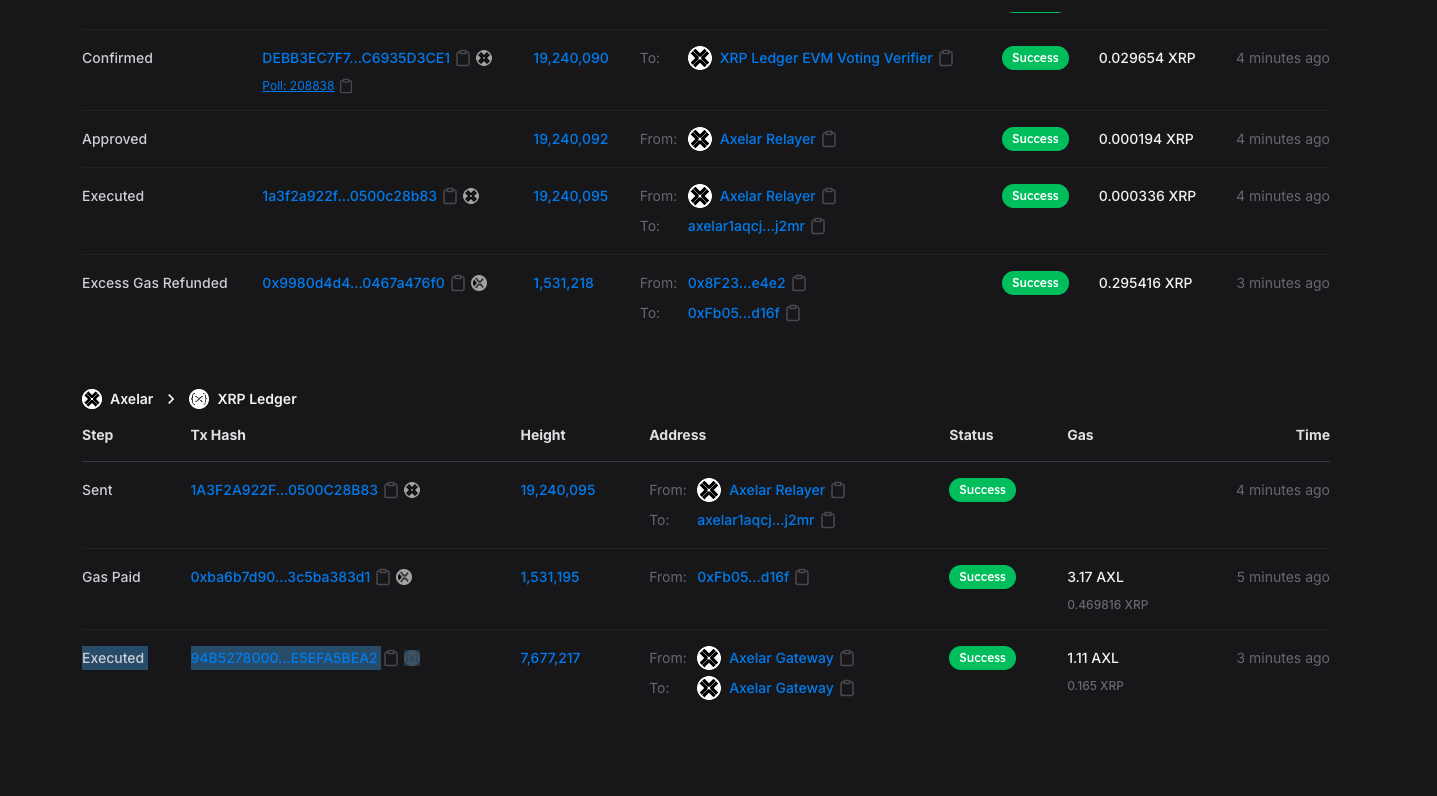Copy the 94B5278000...E5EFA5BEA2 hash

coord(391,658)
